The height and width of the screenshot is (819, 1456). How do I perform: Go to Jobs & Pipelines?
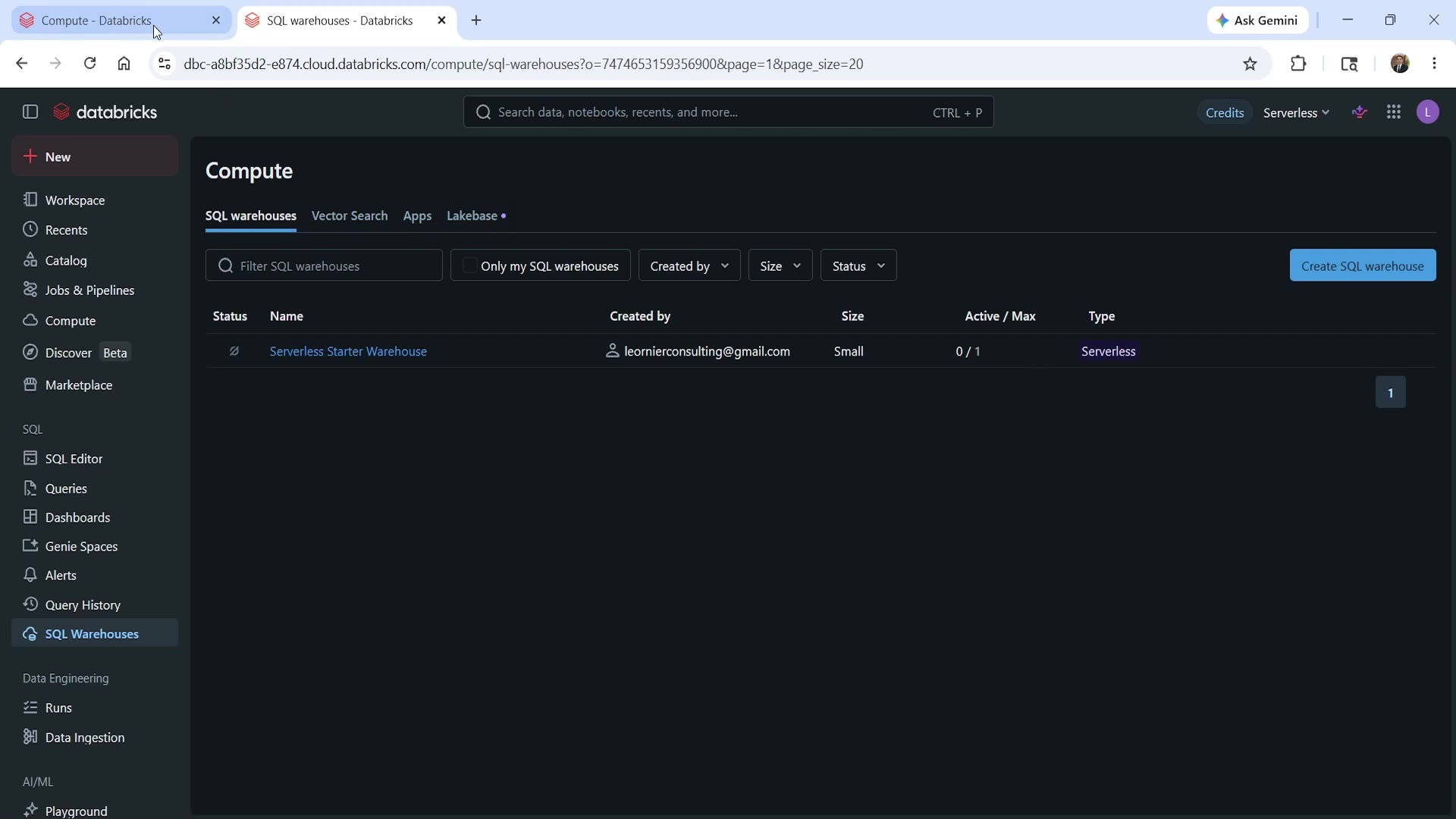pos(95,290)
